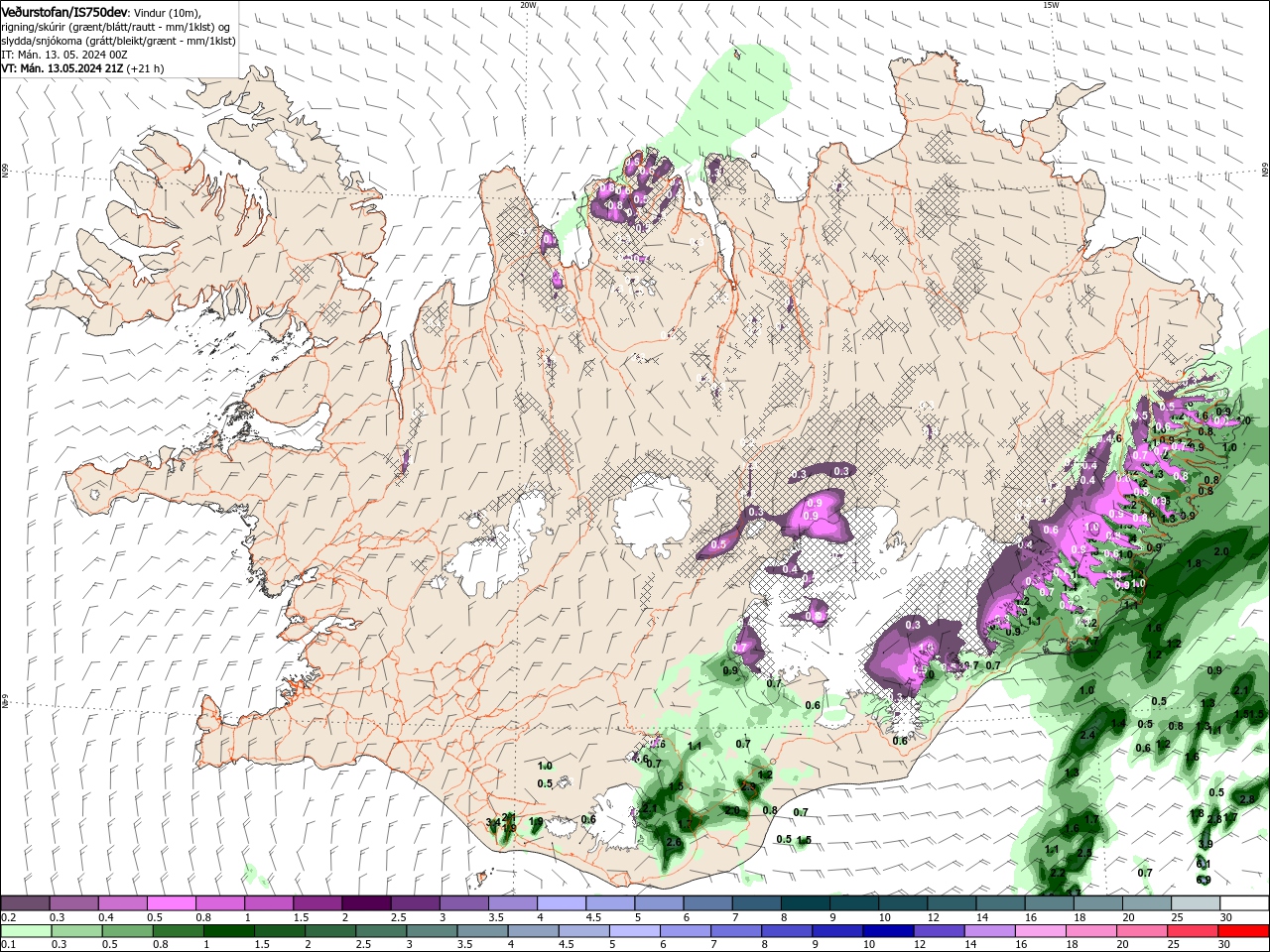The height and width of the screenshot is (952, 1270).
Task: Pick the snow-scale swatch marked 14
Action: [x=1000, y=903]
